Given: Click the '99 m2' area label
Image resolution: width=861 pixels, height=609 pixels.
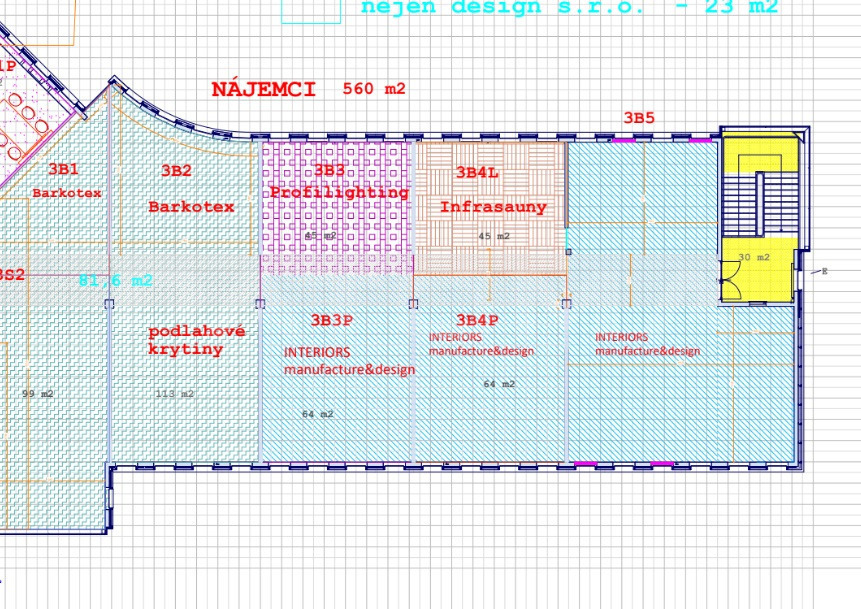Looking at the screenshot, I should click(38, 394).
